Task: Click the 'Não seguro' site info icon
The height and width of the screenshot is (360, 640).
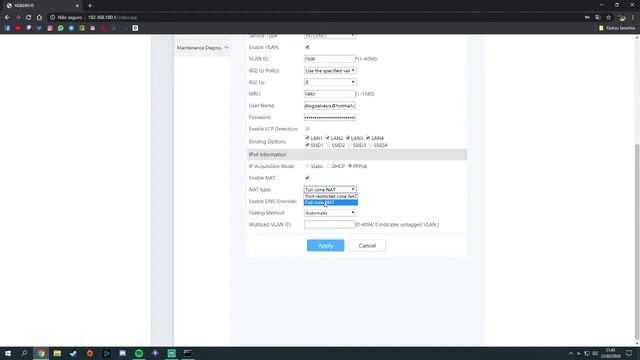Action: (52, 18)
